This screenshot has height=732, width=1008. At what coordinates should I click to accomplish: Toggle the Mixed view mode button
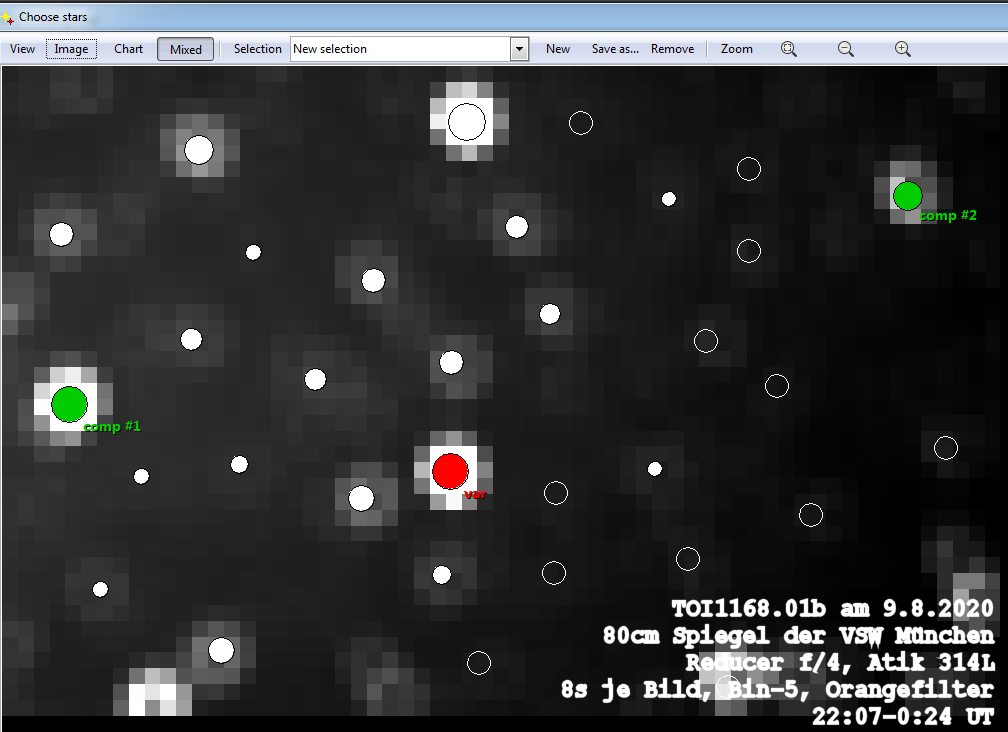pyautogui.click(x=186, y=49)
